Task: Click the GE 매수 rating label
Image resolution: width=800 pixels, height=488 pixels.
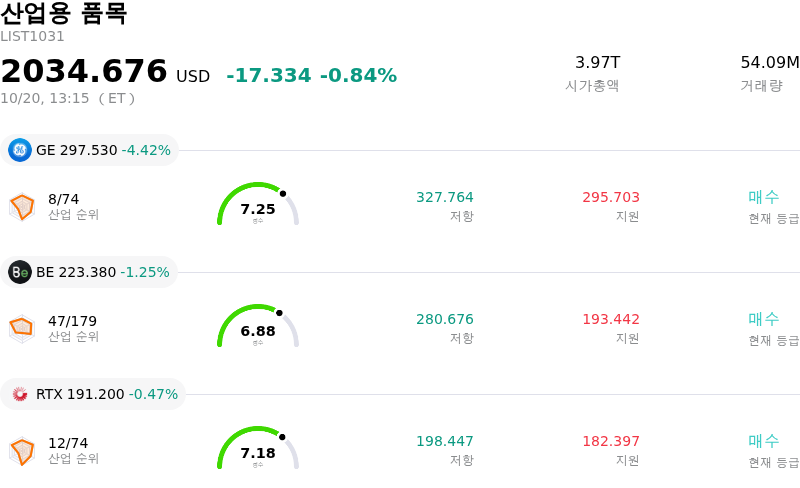Action: pyautogui.click(x=764, y=197)
